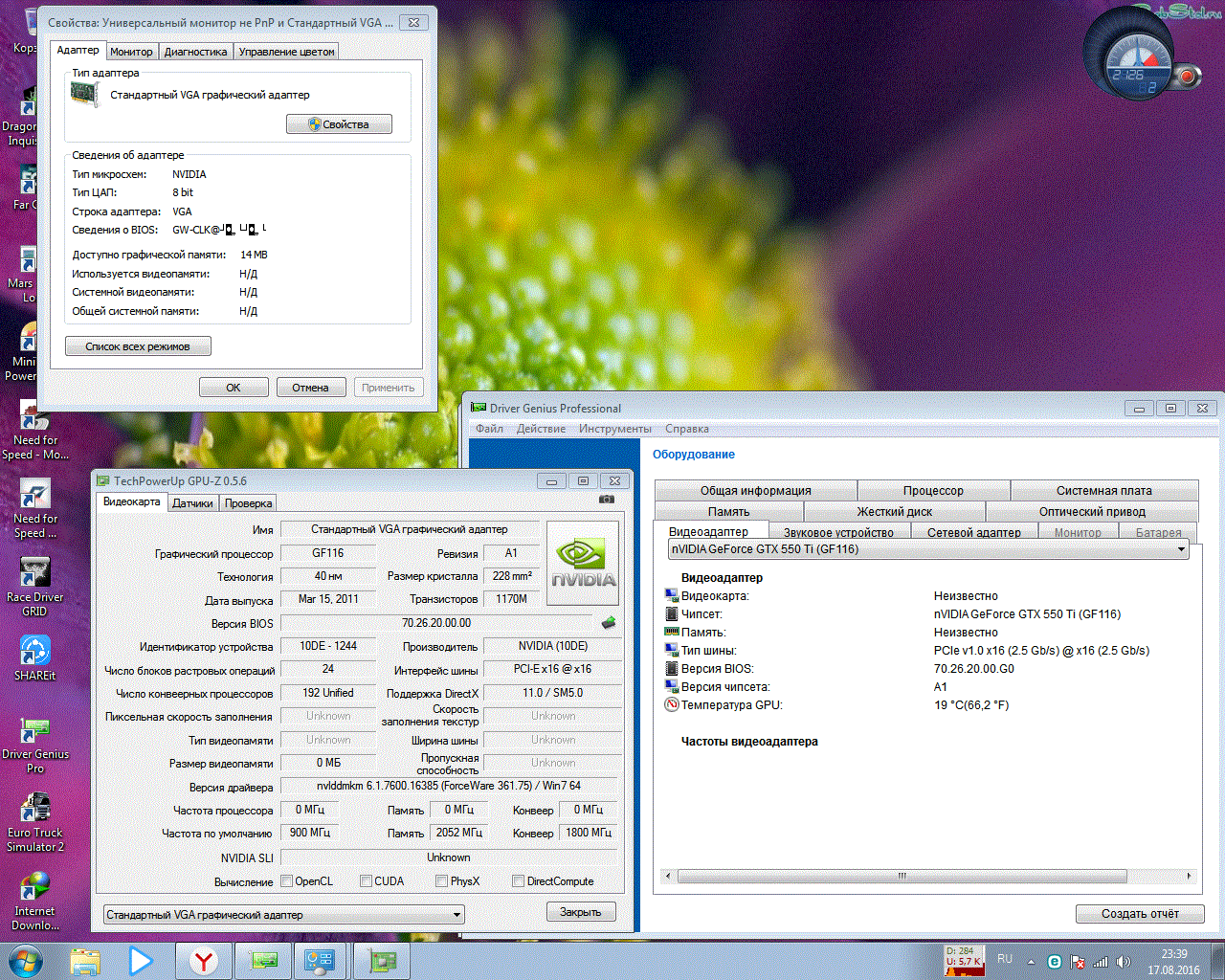Click the GPU-Z screenshot camera icon
1225x980 pixels.
pos(607,500)
